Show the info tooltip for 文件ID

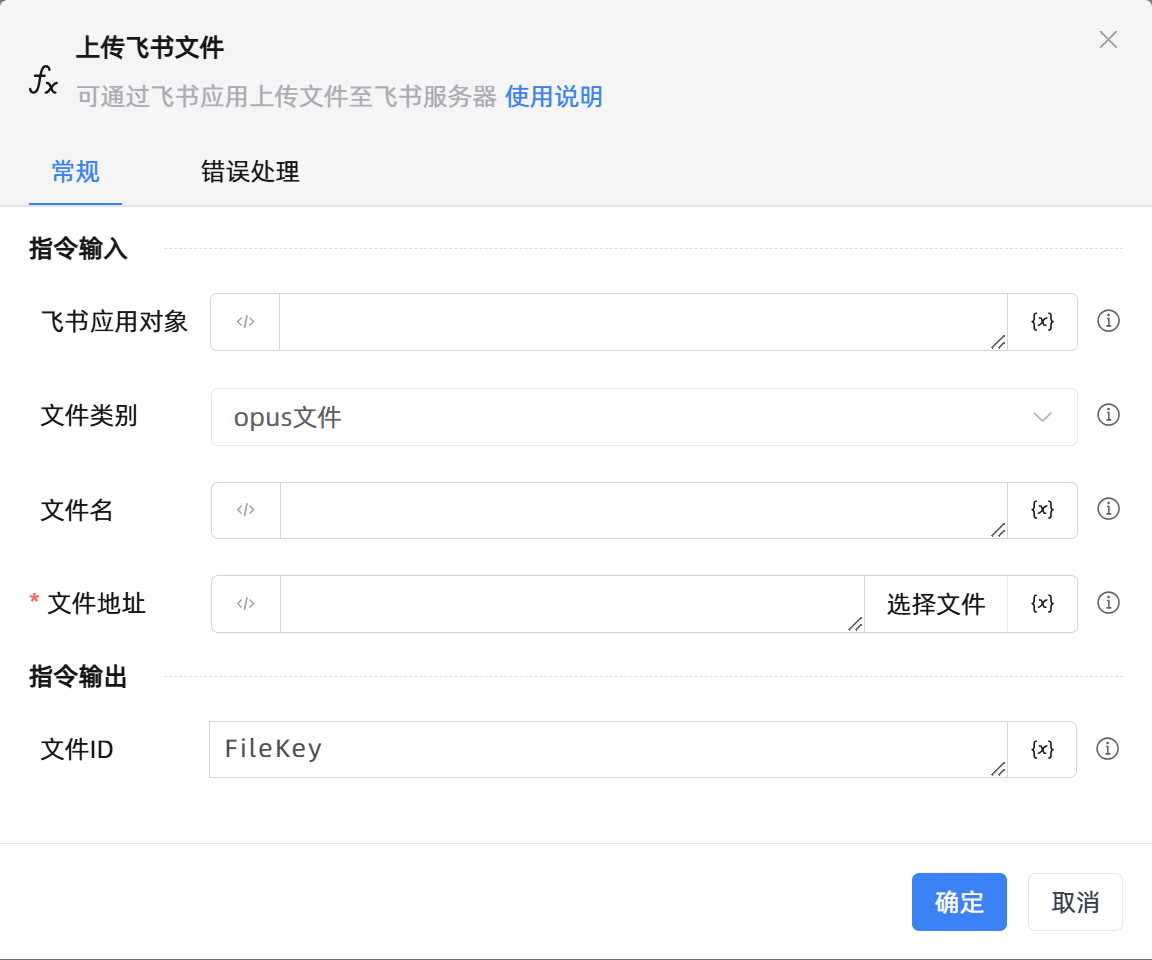point(1107,748)
